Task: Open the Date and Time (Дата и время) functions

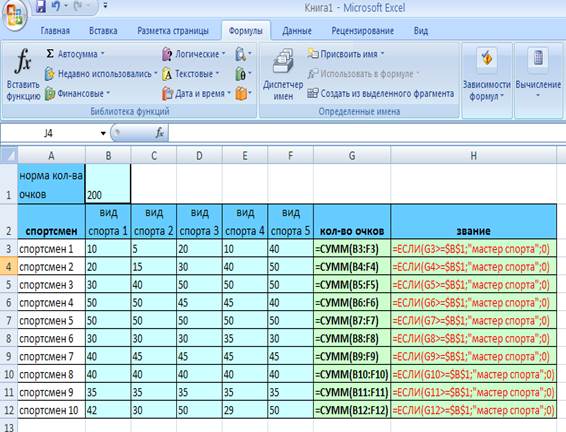Action: click(x=197, y=94)
